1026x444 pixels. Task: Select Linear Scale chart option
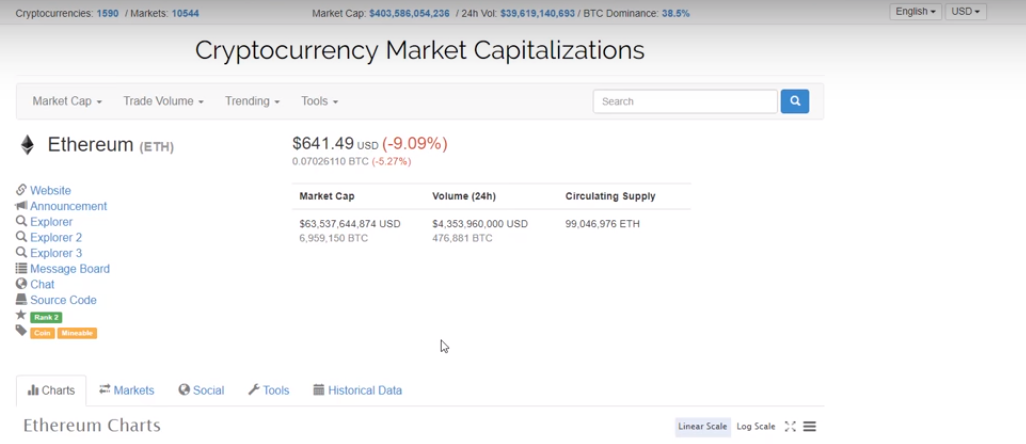[703, 426]
